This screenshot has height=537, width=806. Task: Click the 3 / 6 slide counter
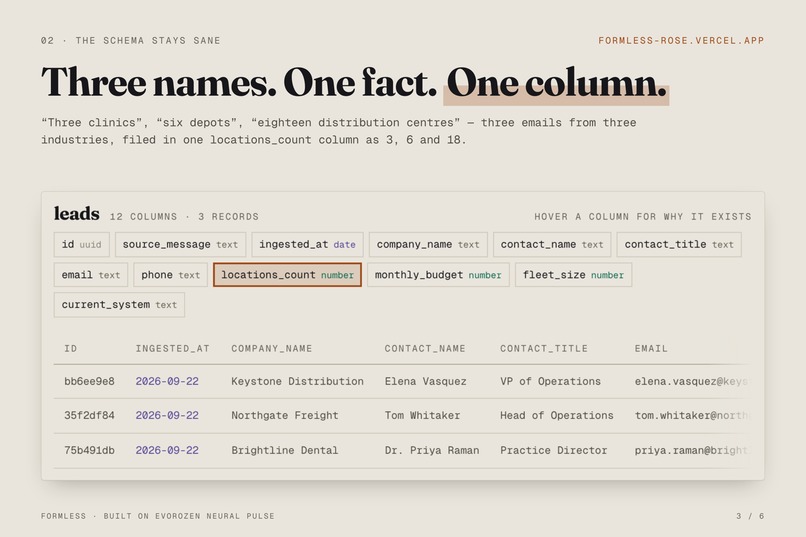pyautogui.click(x=750, y=516)
